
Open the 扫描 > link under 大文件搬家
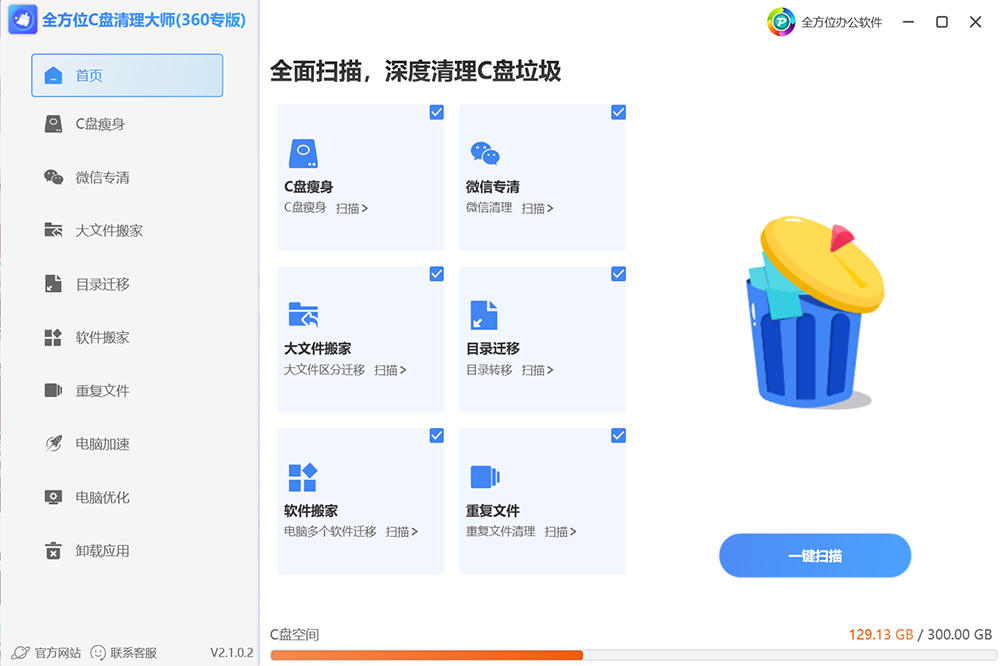pos(390,370)
